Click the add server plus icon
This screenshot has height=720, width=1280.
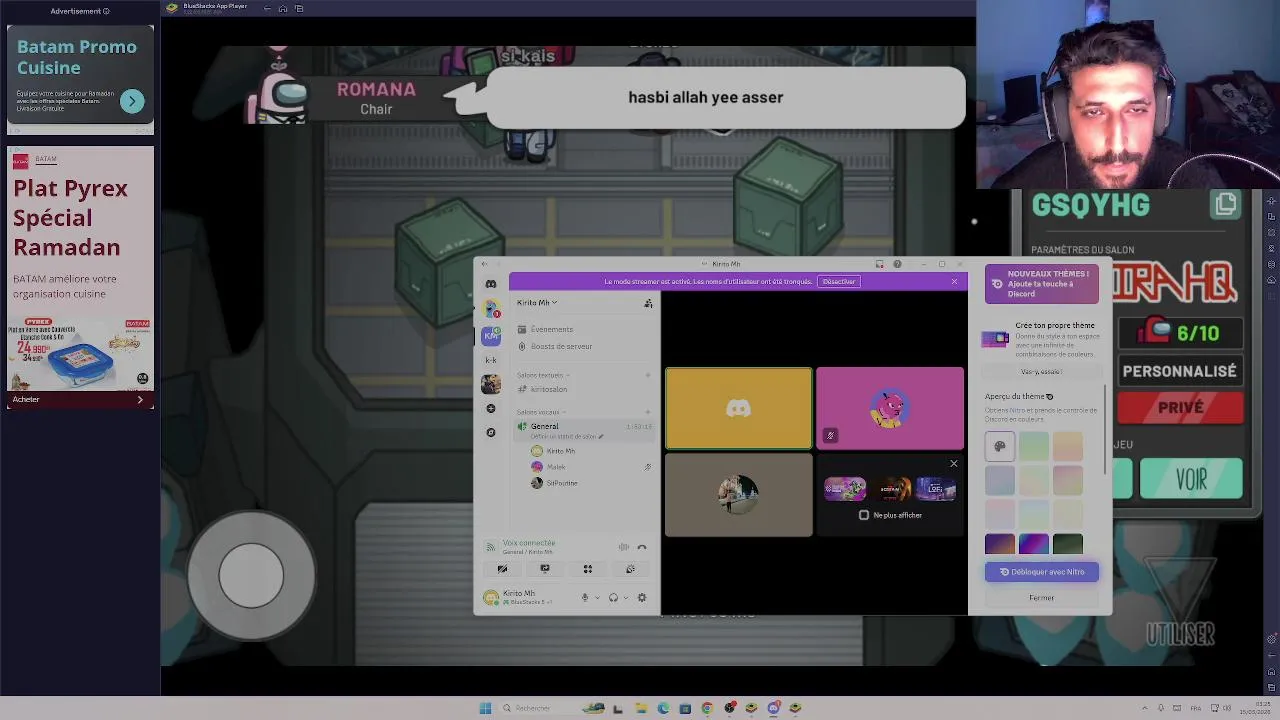point(491,408)
